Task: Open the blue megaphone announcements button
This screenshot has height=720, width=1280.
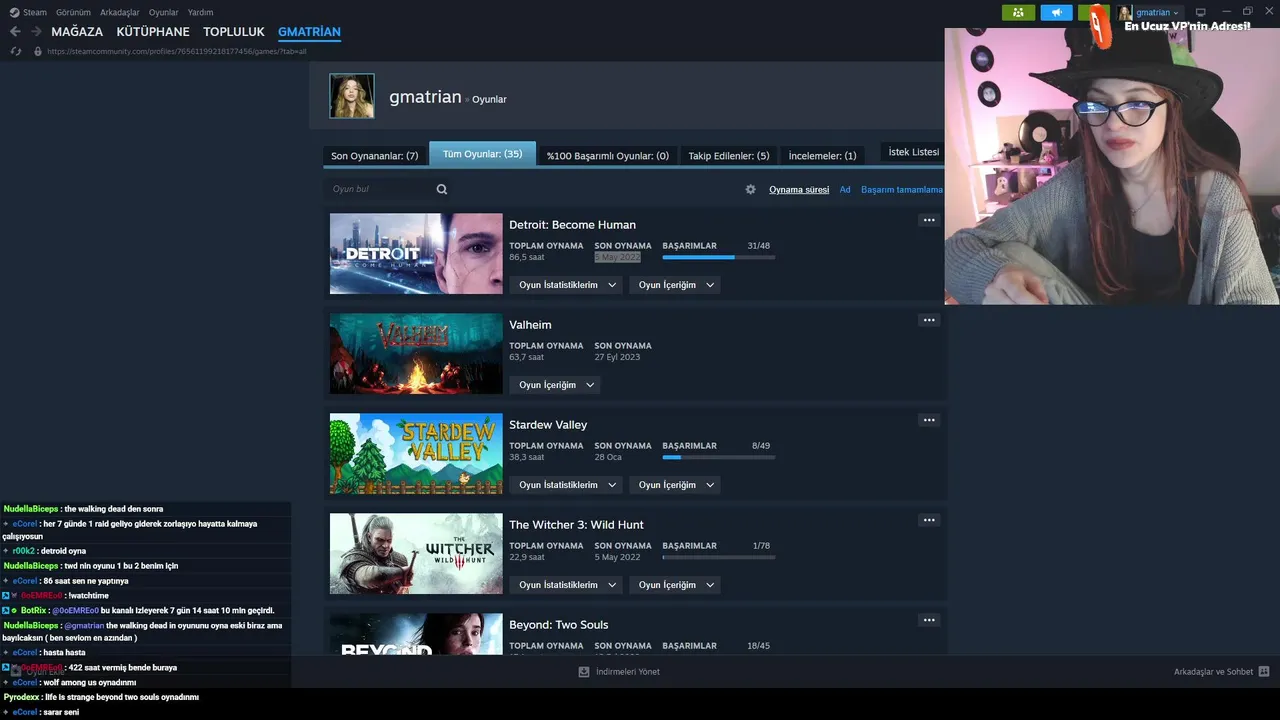Action: (x=1056, y=12)
